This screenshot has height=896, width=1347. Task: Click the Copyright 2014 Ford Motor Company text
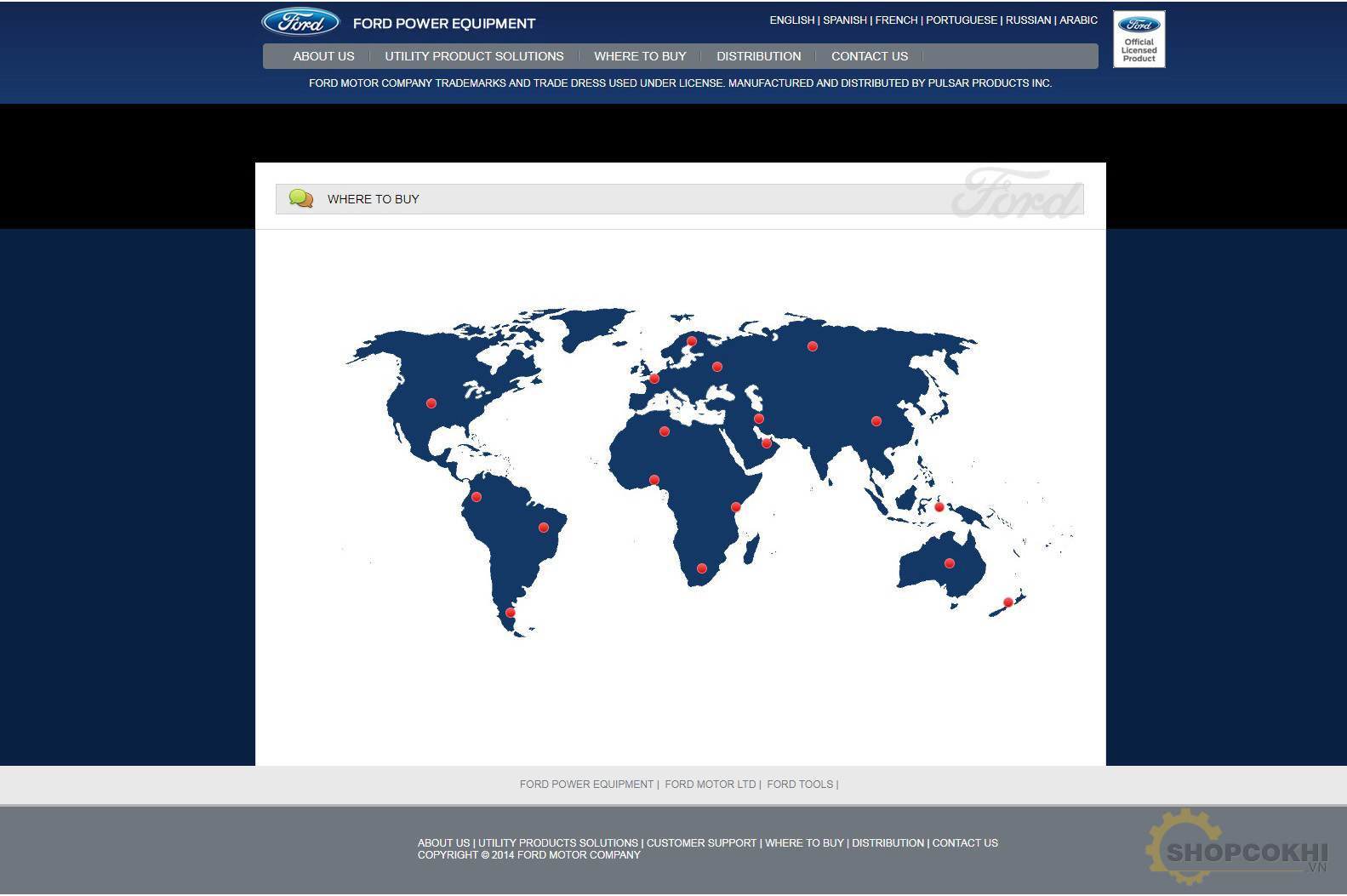pyautogui.click(x=529, y=855)
